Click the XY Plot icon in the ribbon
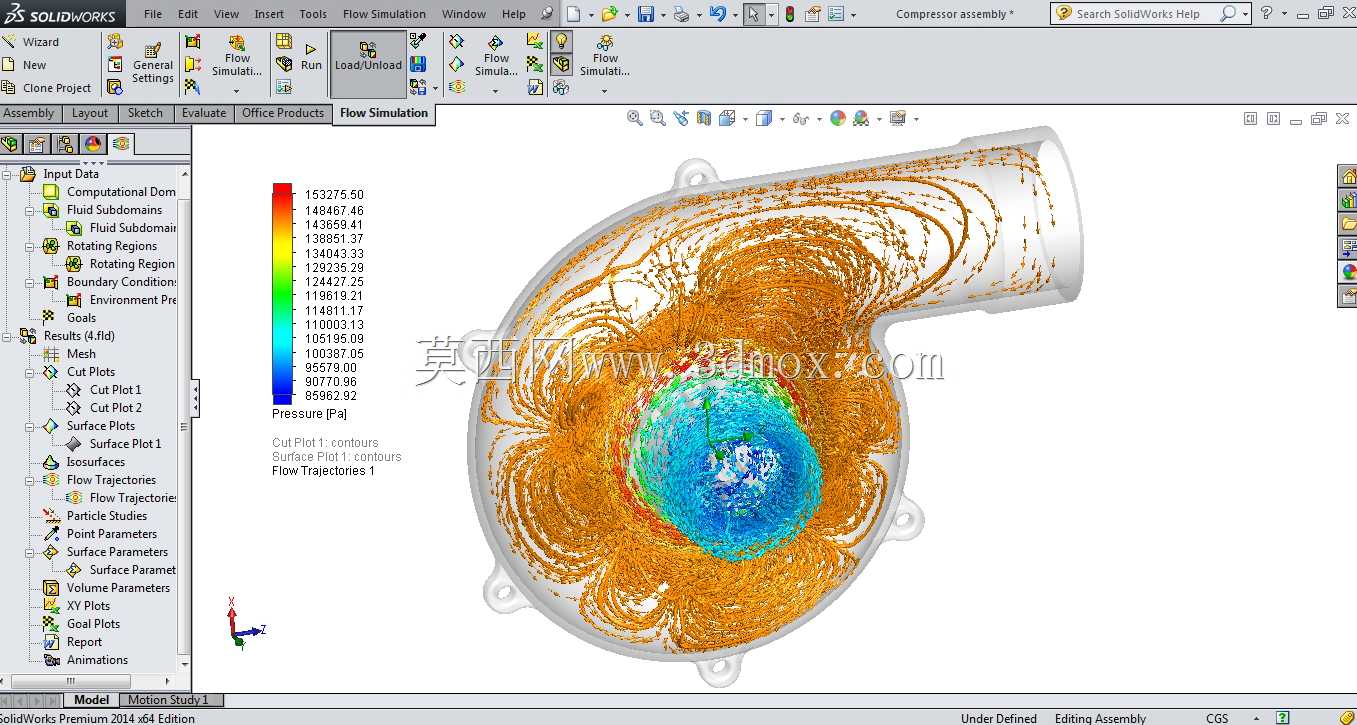Image resolution: width=1357 pixels, height=725 pixels. click(x=535, y=41)
